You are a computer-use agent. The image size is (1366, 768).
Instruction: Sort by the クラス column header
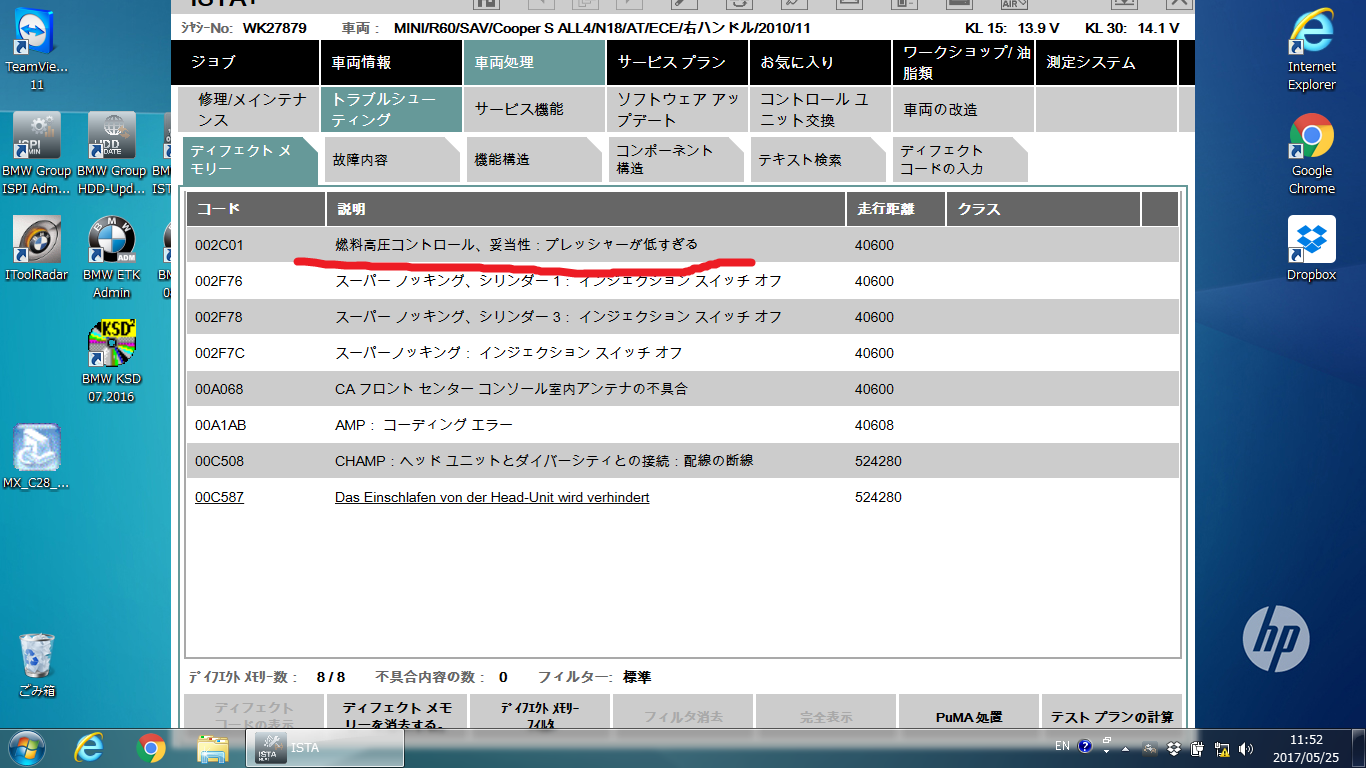point(1043,209)
